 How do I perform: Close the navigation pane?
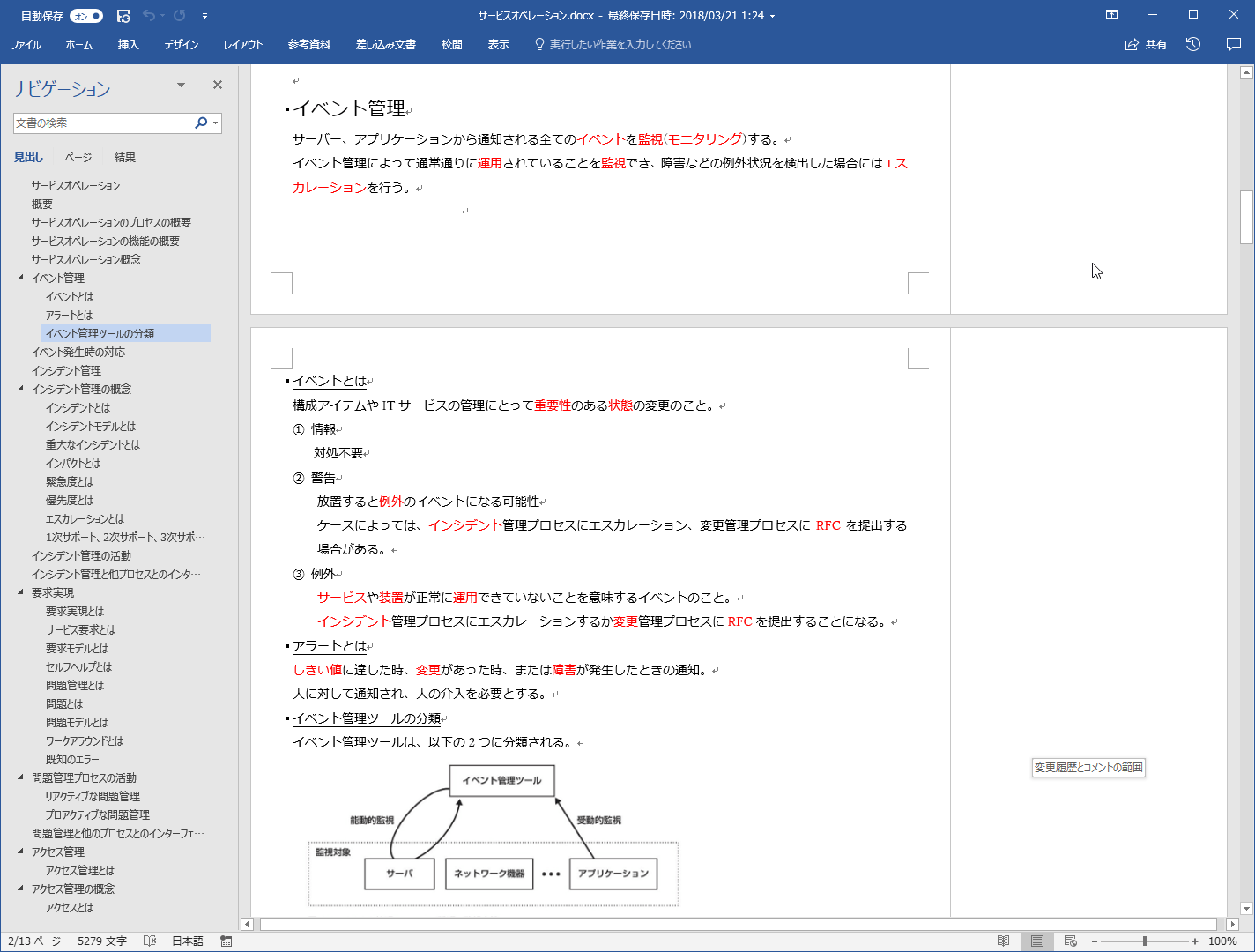(217, 85)
